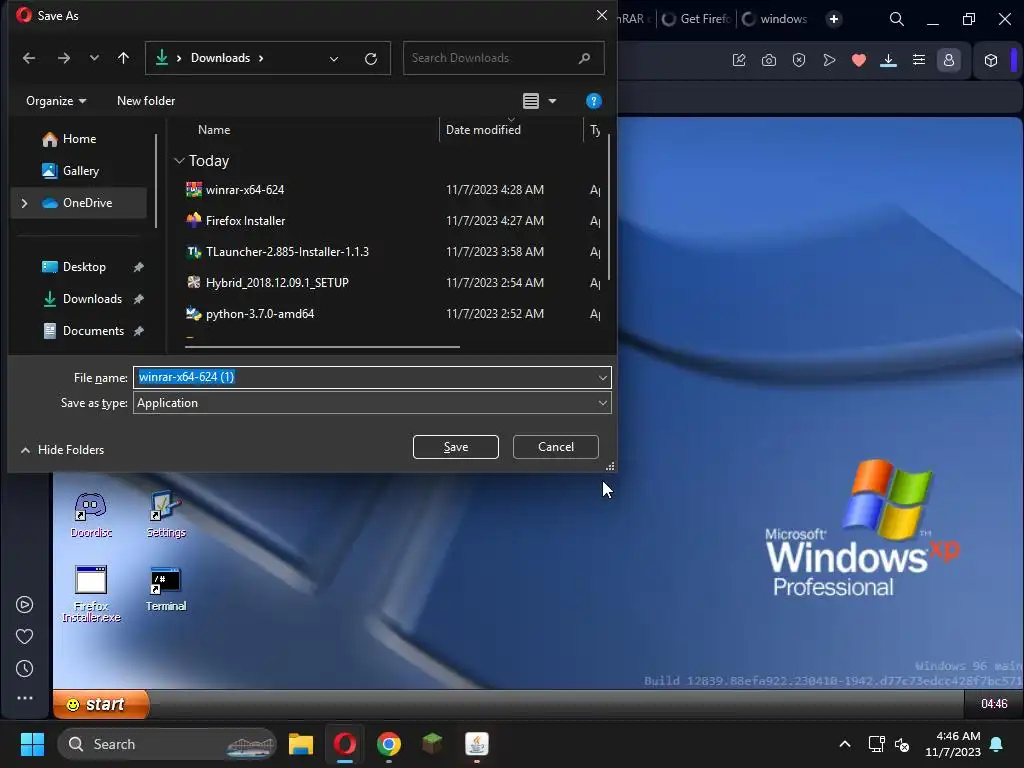Open Doordisc desktop shortcut
Screen dimensions: 1024x768
pos(91,515)
